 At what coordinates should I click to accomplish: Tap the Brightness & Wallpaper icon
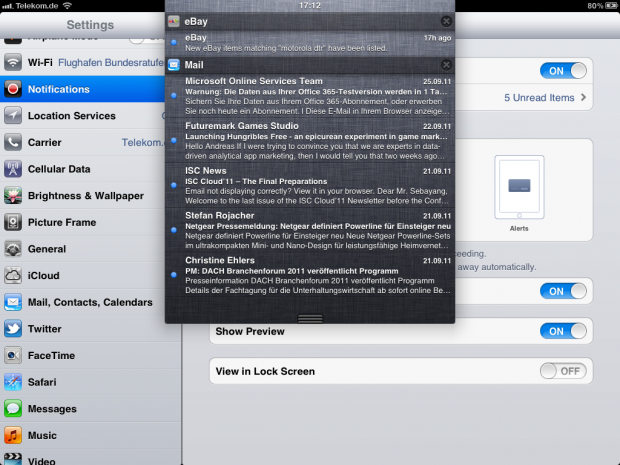pyautogui.click(x=13, y=196)
